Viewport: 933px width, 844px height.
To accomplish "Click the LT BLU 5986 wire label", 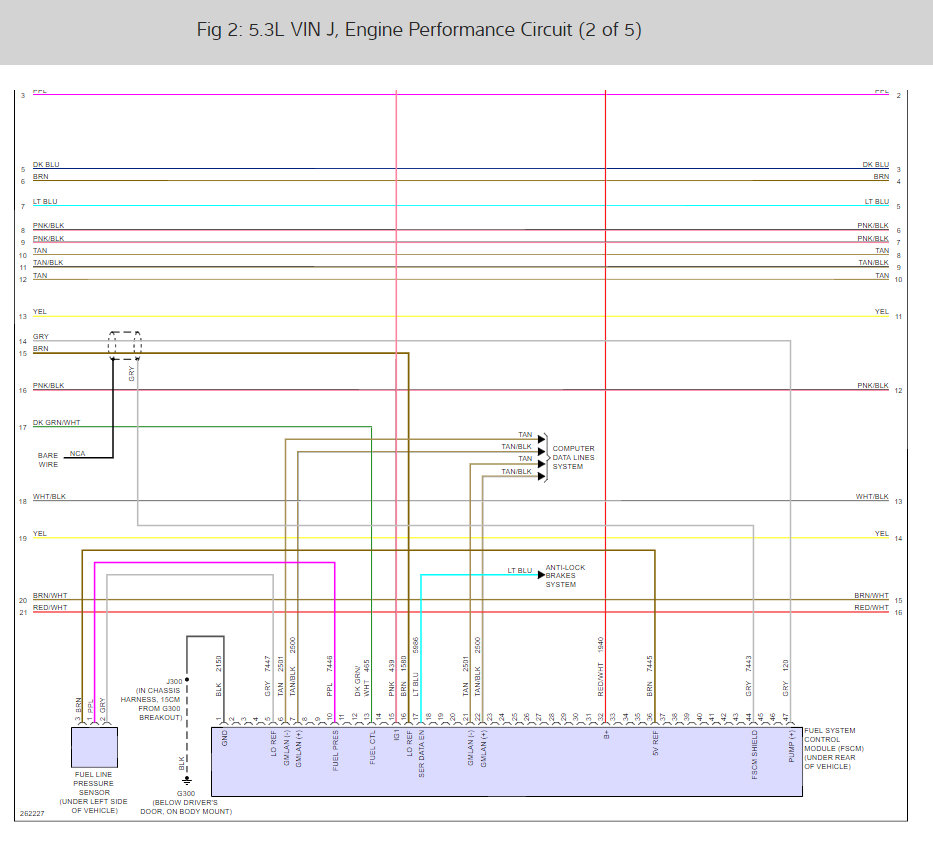I will point(416,667).
